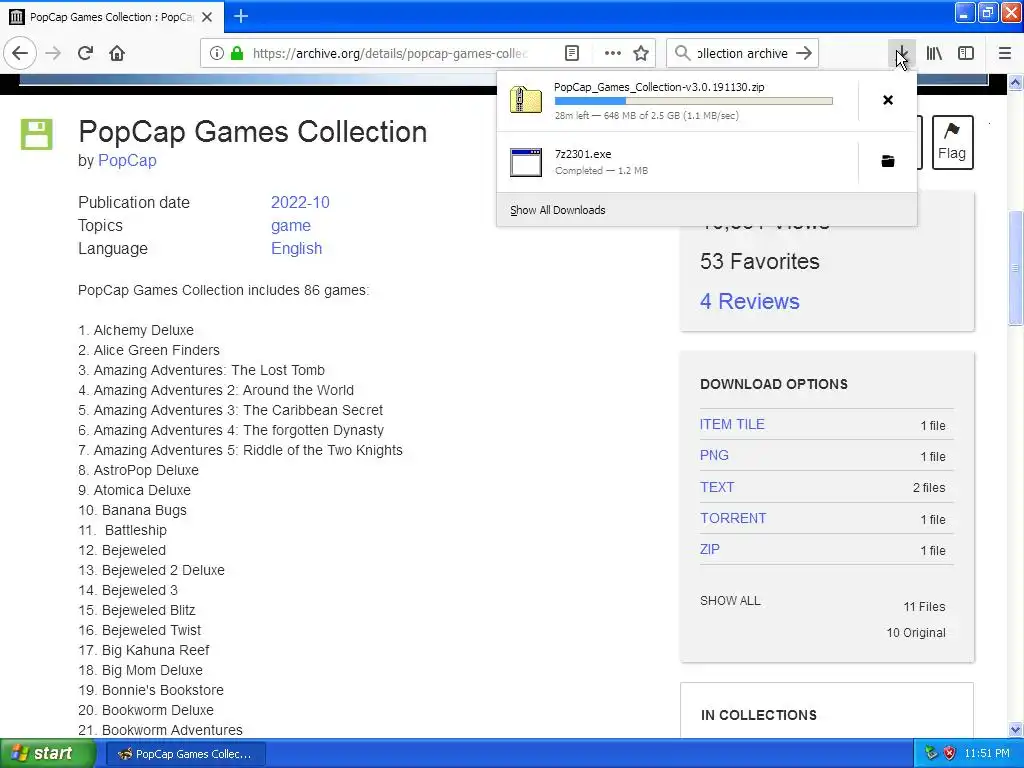The height and width of the screenshot is (768, 1024).
Task: Submit search with the arrow button
Action: (x=804, y=54)
